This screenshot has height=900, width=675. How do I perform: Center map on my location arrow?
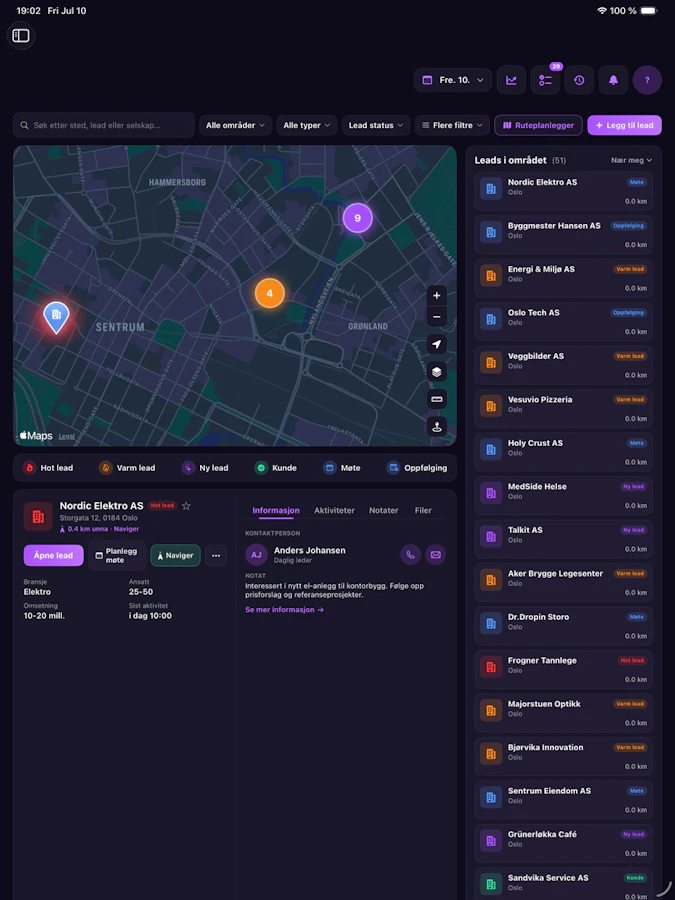click(437, 344)
